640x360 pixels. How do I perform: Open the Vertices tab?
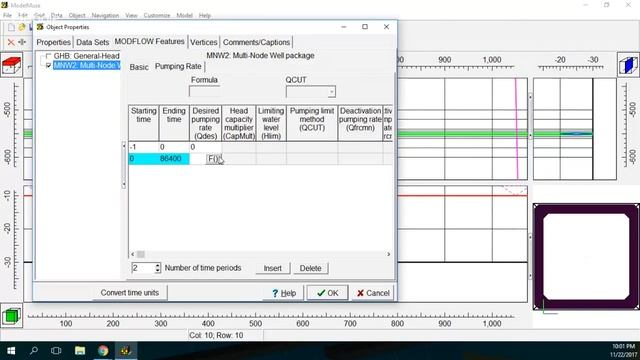pyautogui.click(x=204, y=42)
